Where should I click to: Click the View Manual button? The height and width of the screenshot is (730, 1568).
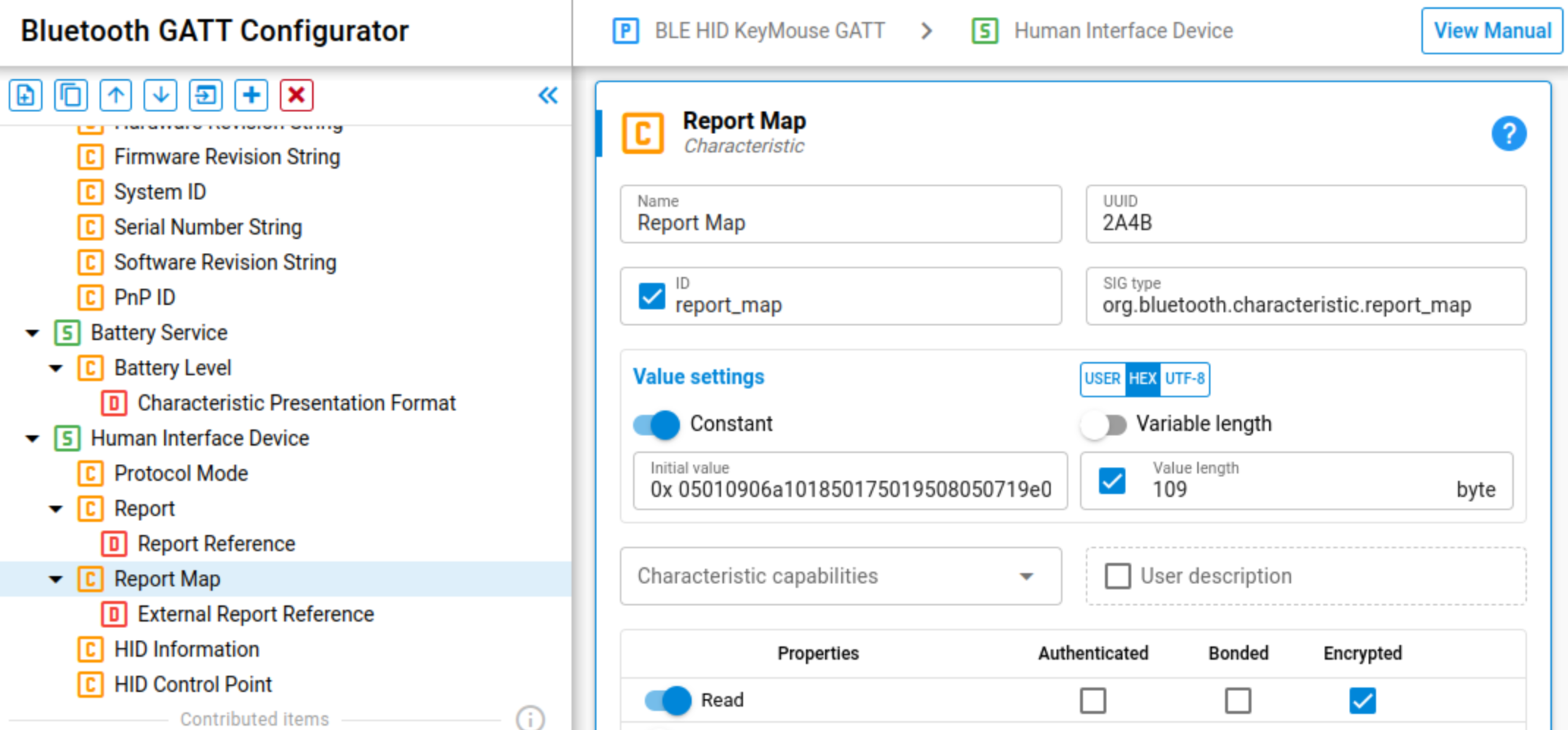(x=1492, y=31)
